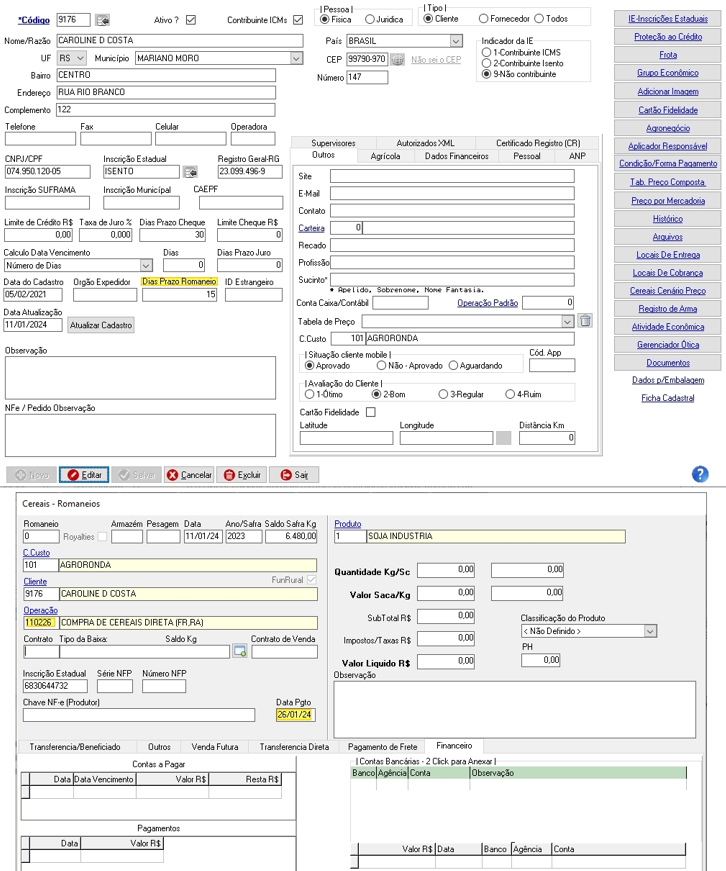This screenshot has height=871, width=726.
Task: Switch to the Supervisores tab
Action: [333, 143]
